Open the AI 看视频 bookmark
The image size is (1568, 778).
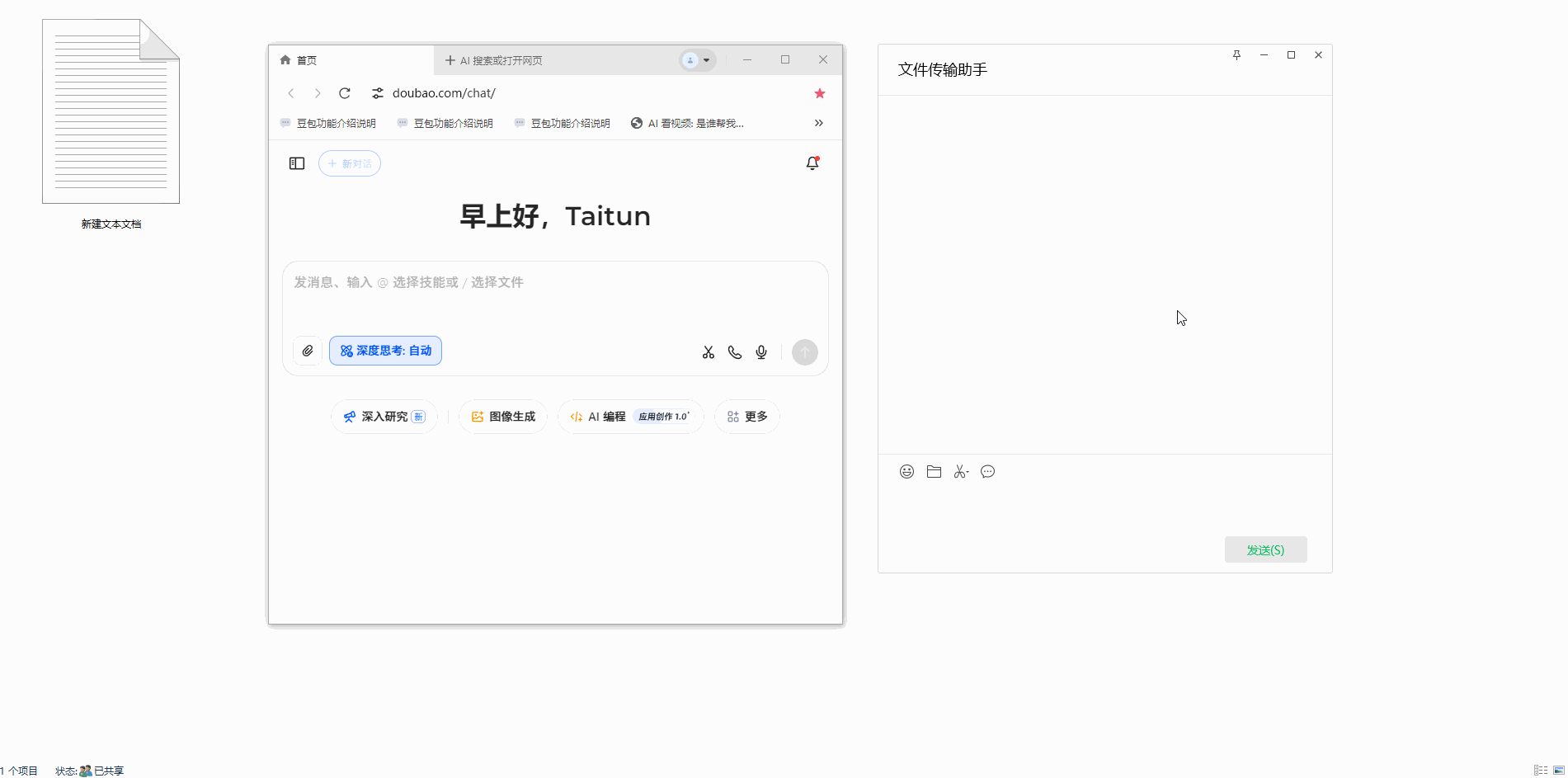pyautogui.click(x=687, y=123)
